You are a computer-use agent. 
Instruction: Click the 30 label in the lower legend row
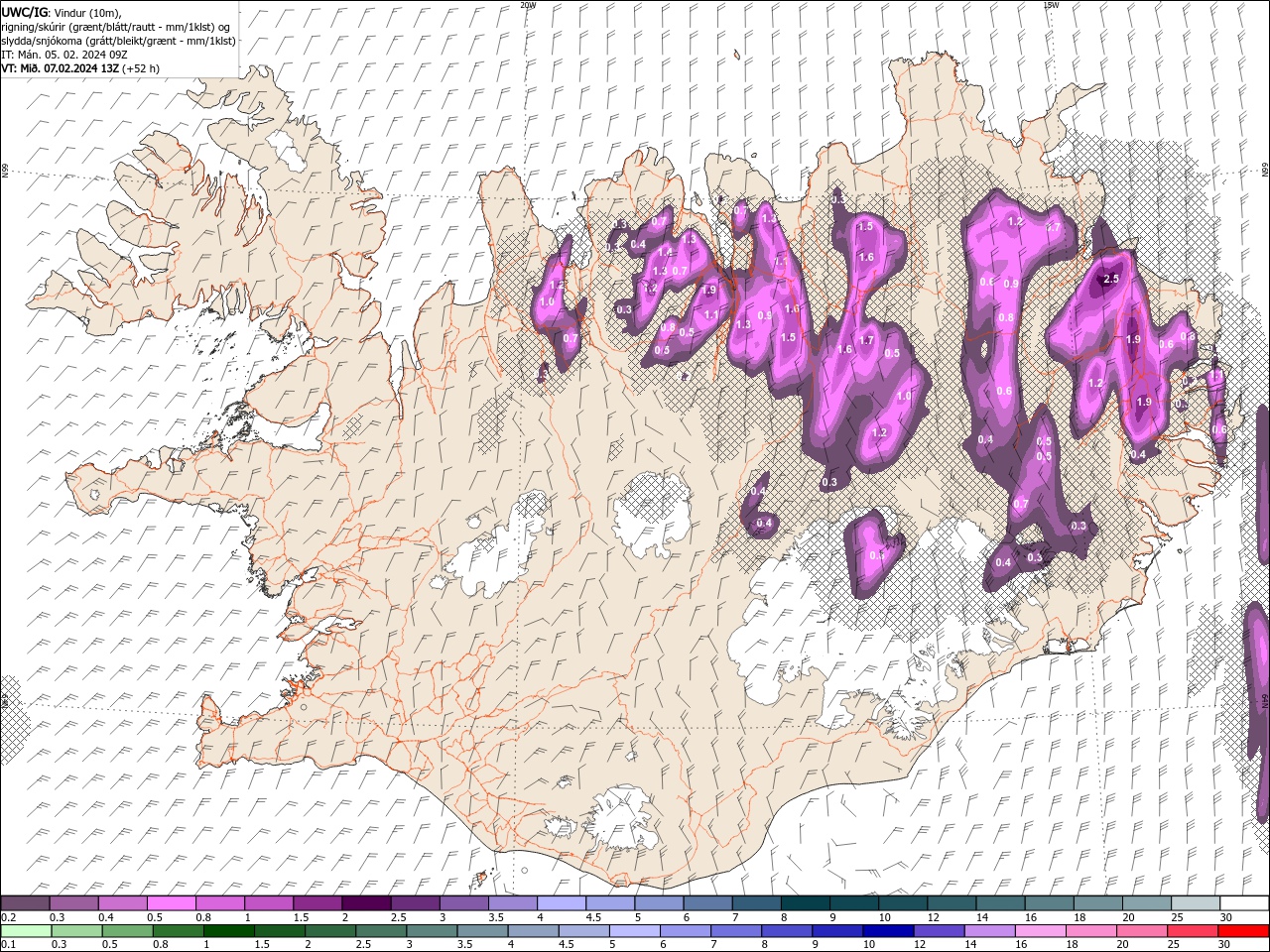click(1225, 945)
